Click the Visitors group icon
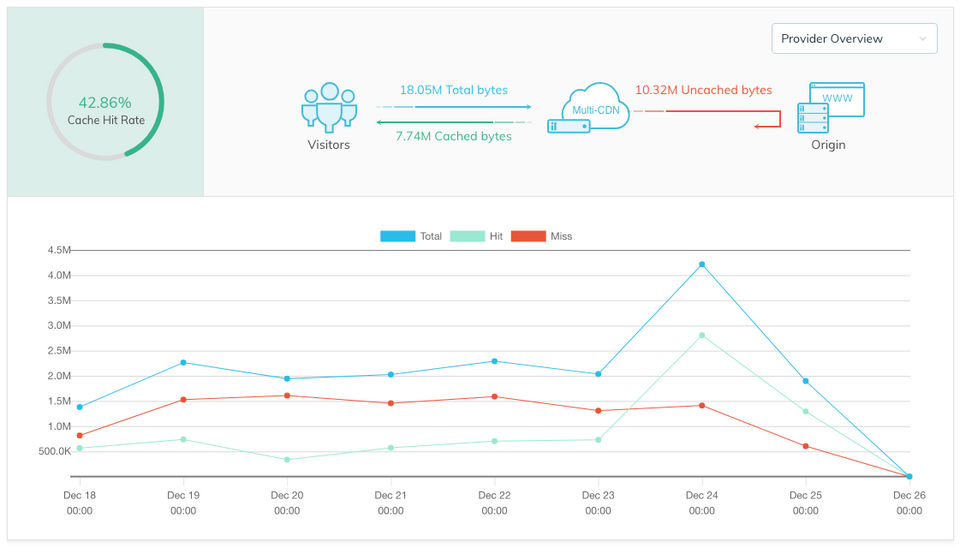The image size is (960, 547). pos(329,108)
